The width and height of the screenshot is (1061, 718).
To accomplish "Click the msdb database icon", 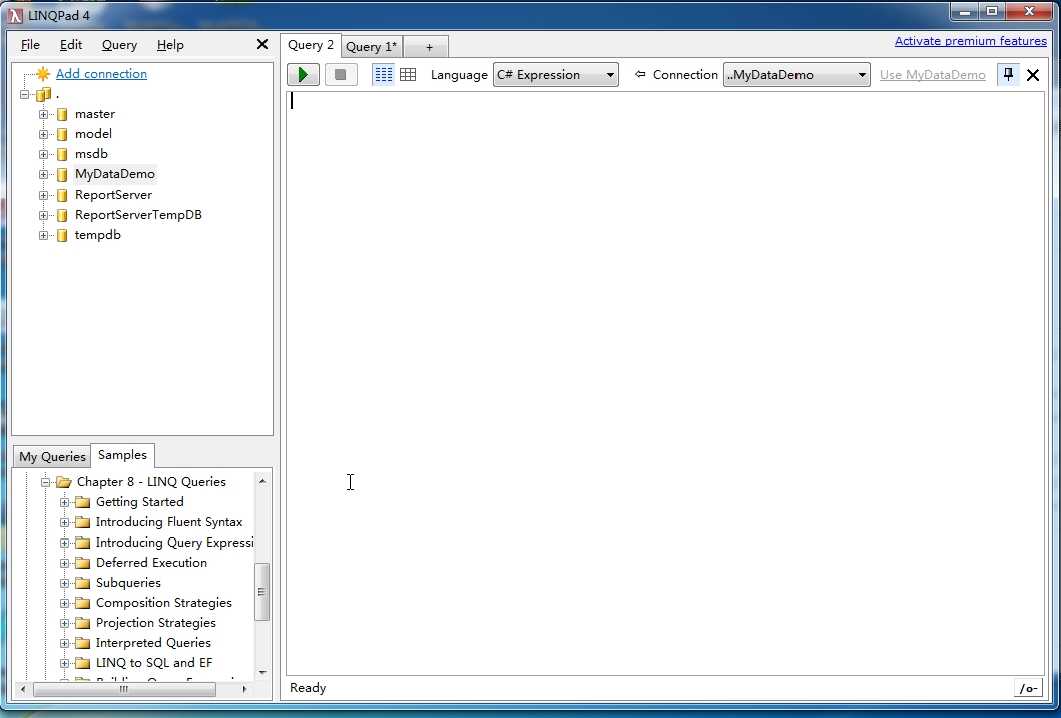I will click(x=62, y=154).
